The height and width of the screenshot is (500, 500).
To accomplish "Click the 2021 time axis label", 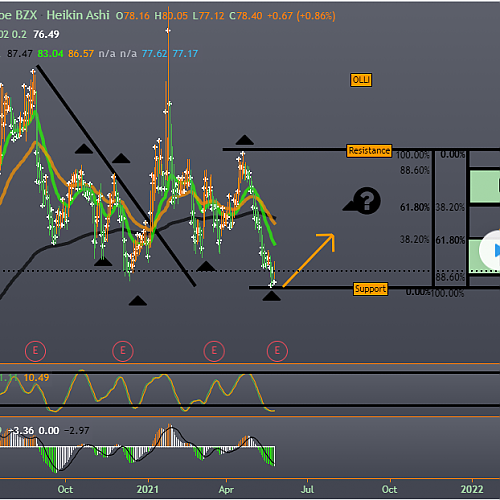I will coord(148,489).
